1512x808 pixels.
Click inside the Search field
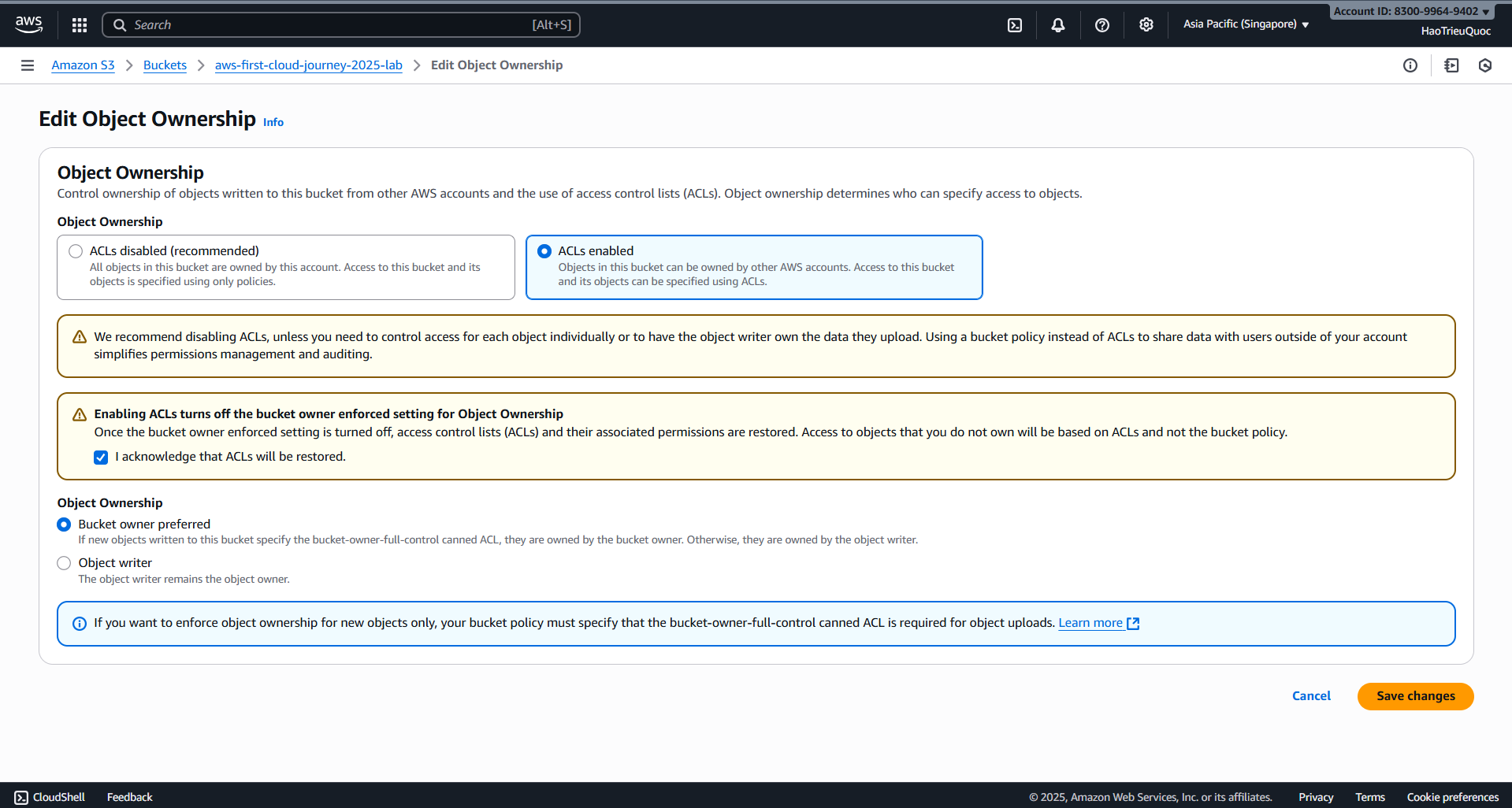click(339, 24)
